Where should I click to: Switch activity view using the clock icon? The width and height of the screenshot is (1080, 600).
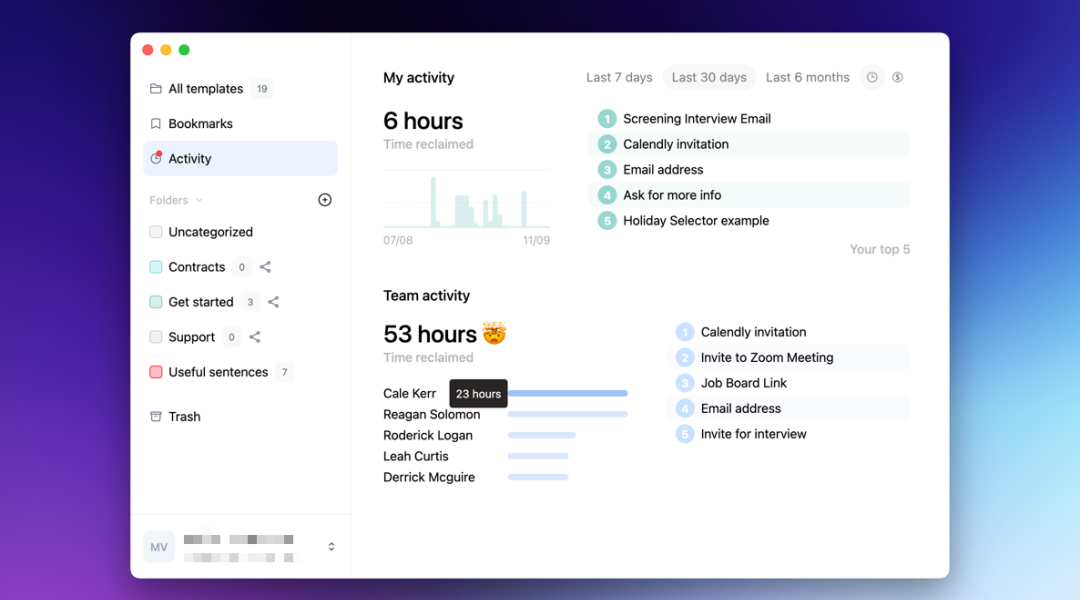[x=870, y=77]
